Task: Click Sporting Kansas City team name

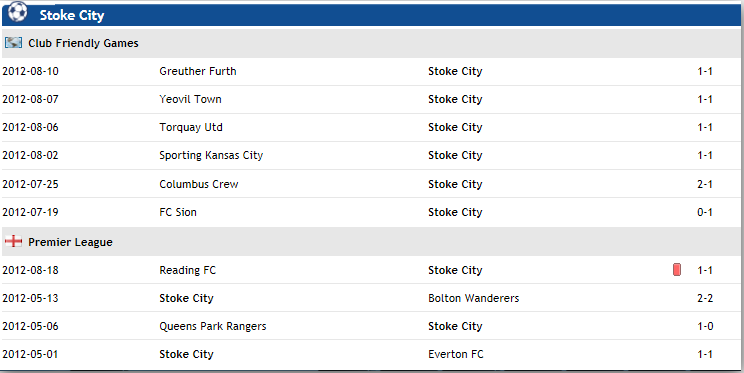Action: point(211,155)
